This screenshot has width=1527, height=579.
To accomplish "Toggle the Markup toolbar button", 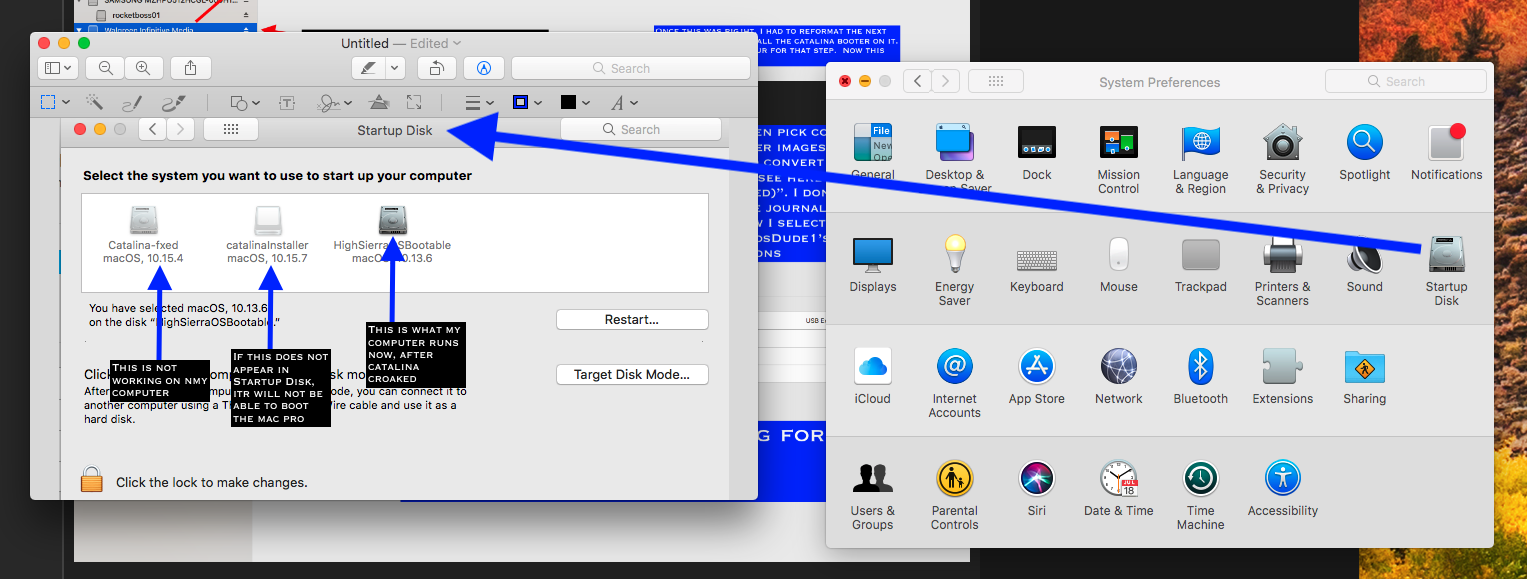I will tap(484, 68).
